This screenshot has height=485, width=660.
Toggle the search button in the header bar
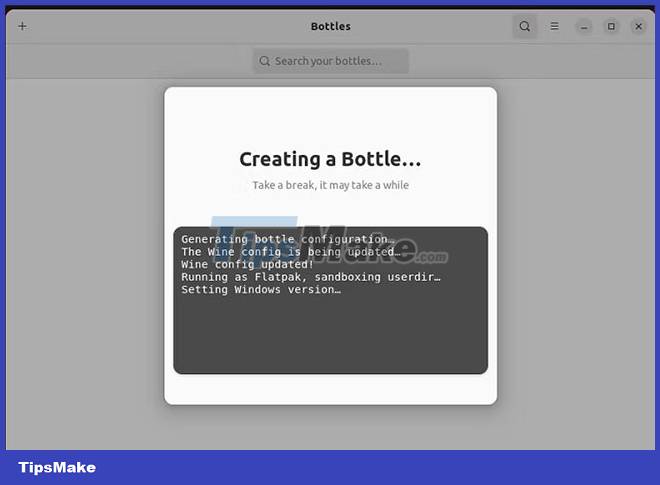click(524, 27)
